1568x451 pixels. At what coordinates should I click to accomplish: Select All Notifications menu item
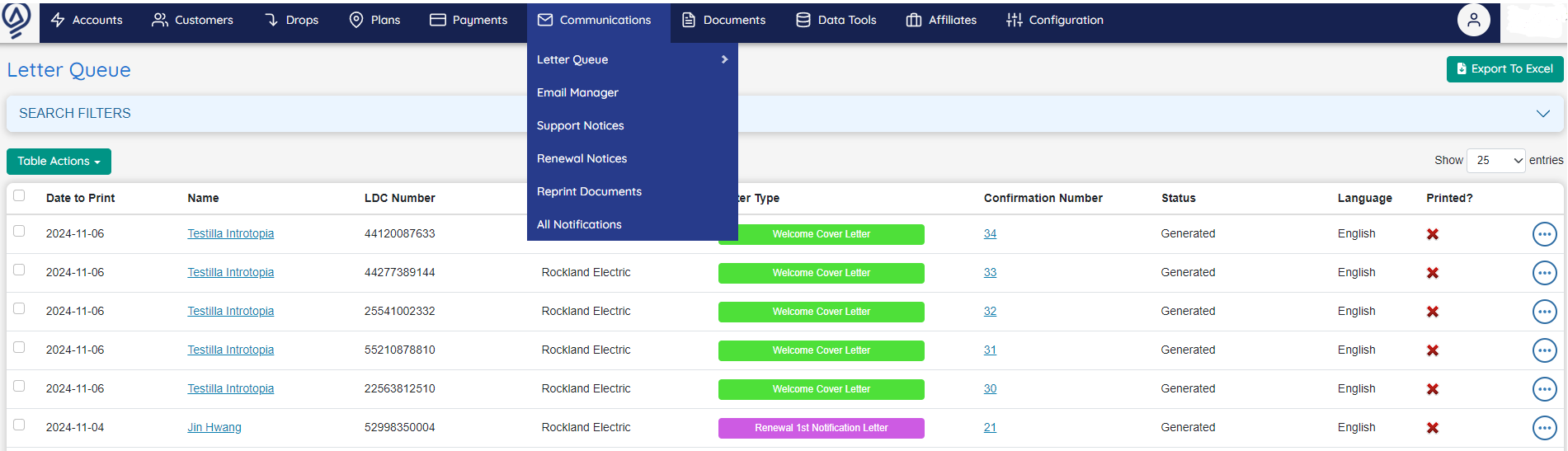click(579, 224)
